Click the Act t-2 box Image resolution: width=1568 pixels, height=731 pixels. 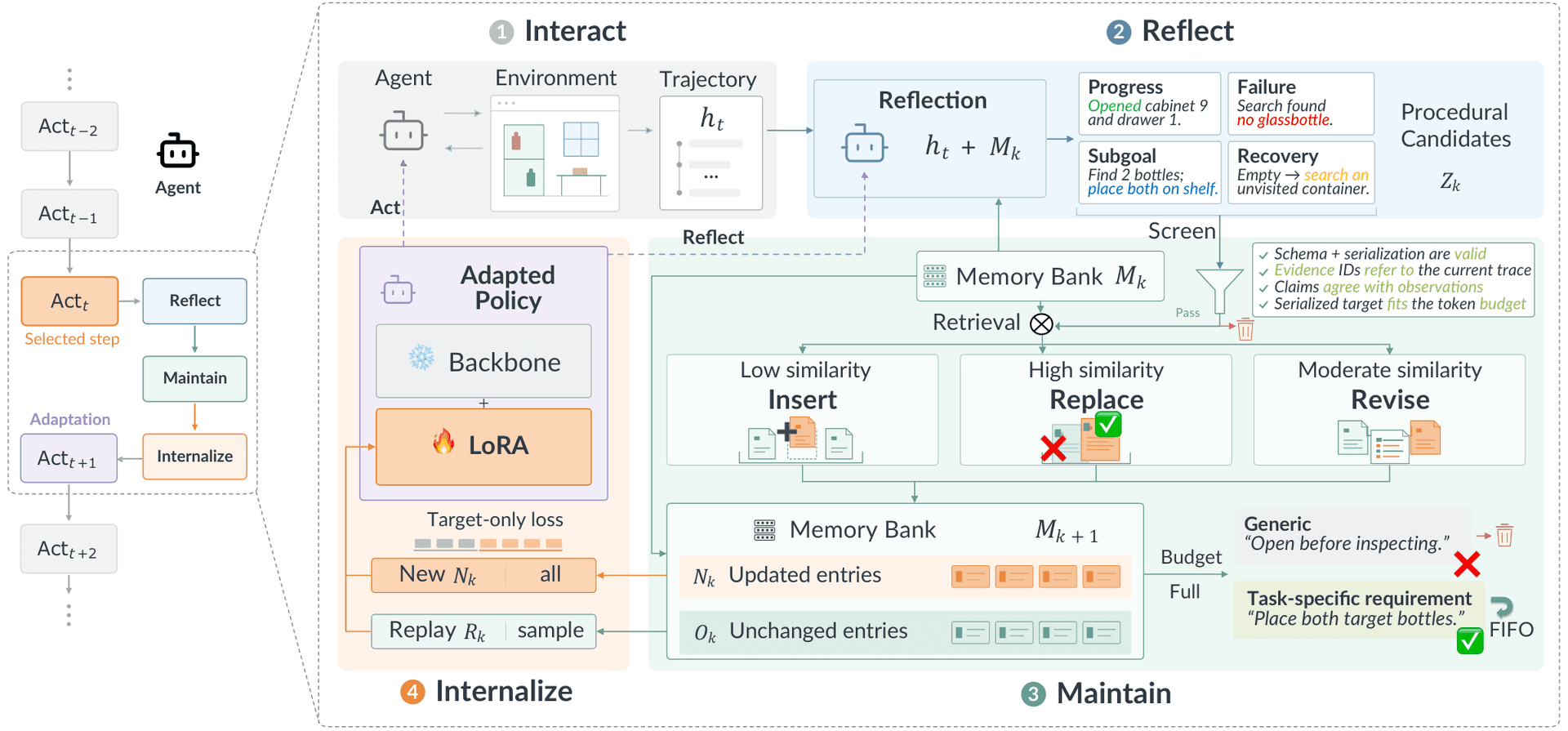coord(69,127)
